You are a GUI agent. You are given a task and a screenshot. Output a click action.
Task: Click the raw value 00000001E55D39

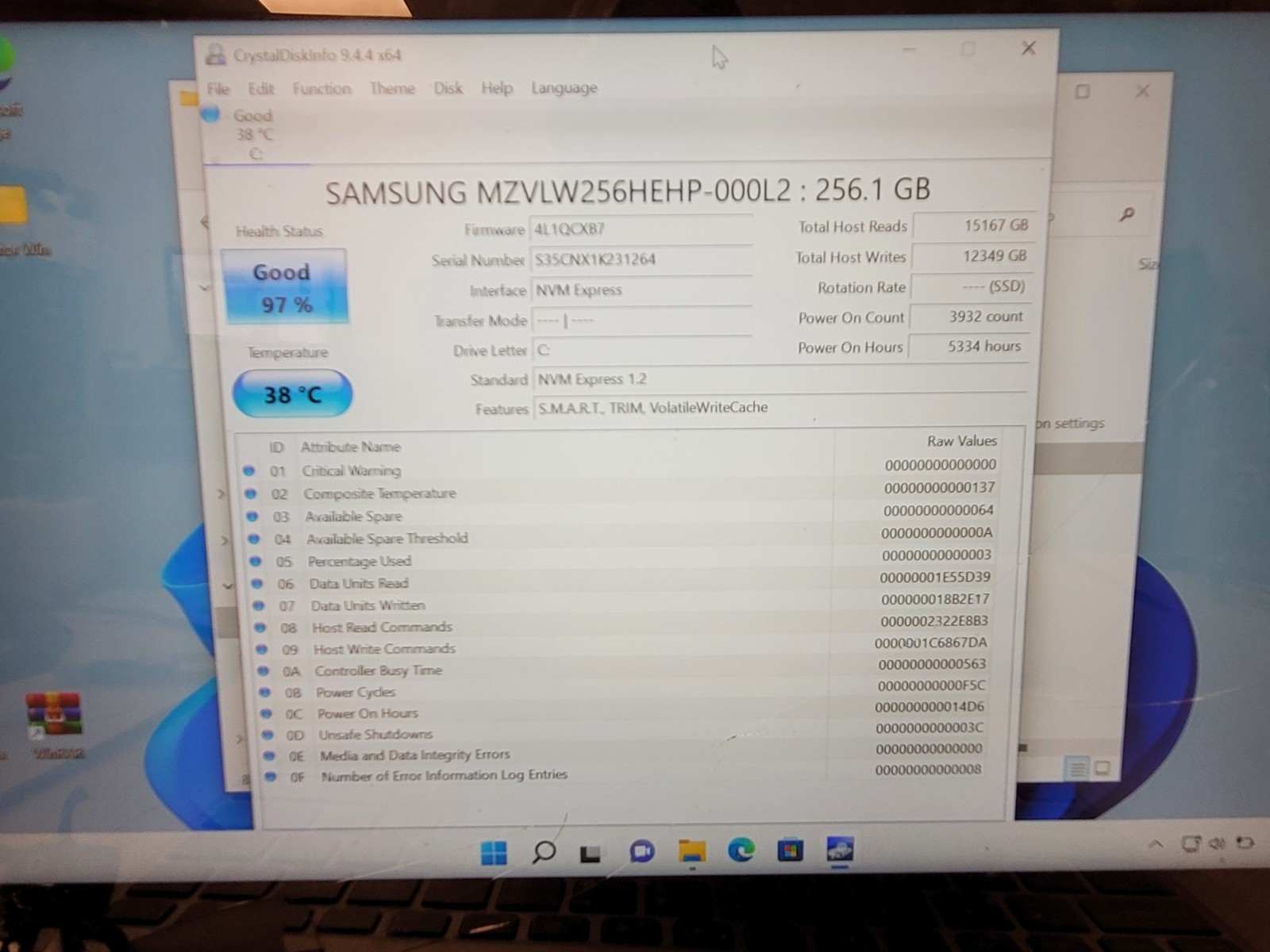coord(935,577)
